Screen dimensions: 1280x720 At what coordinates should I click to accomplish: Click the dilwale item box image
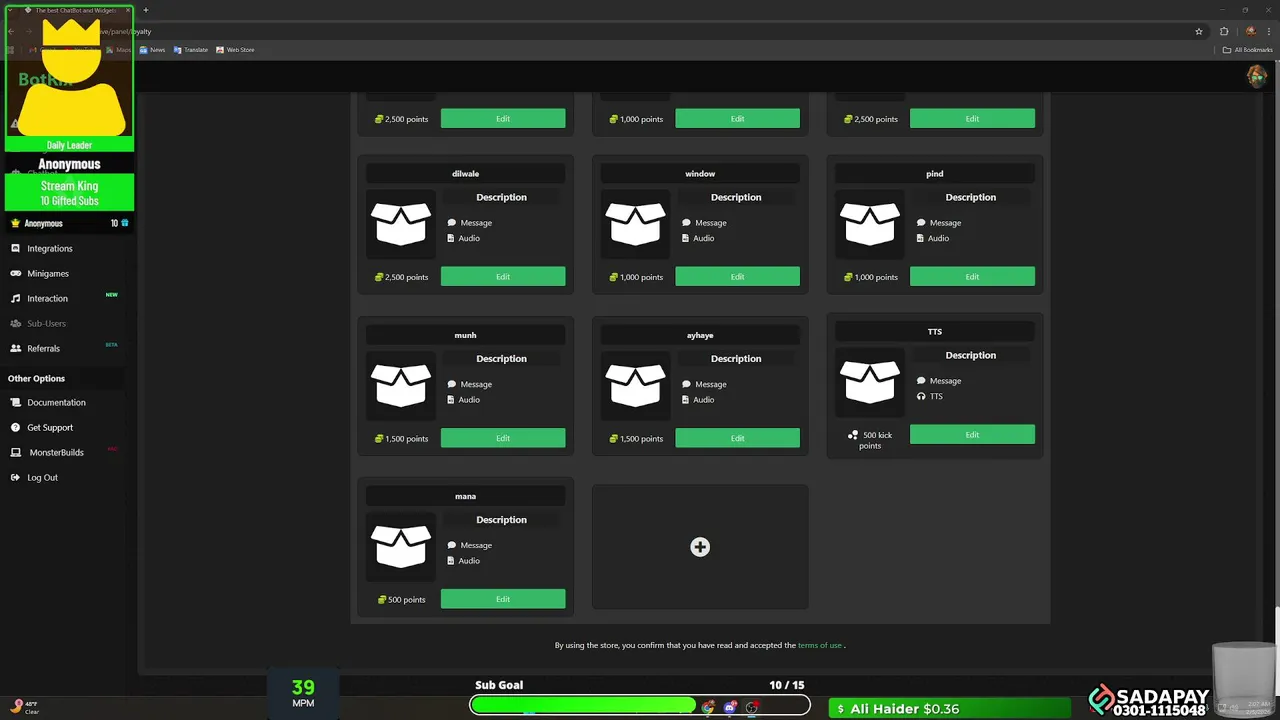click(401, 224)
